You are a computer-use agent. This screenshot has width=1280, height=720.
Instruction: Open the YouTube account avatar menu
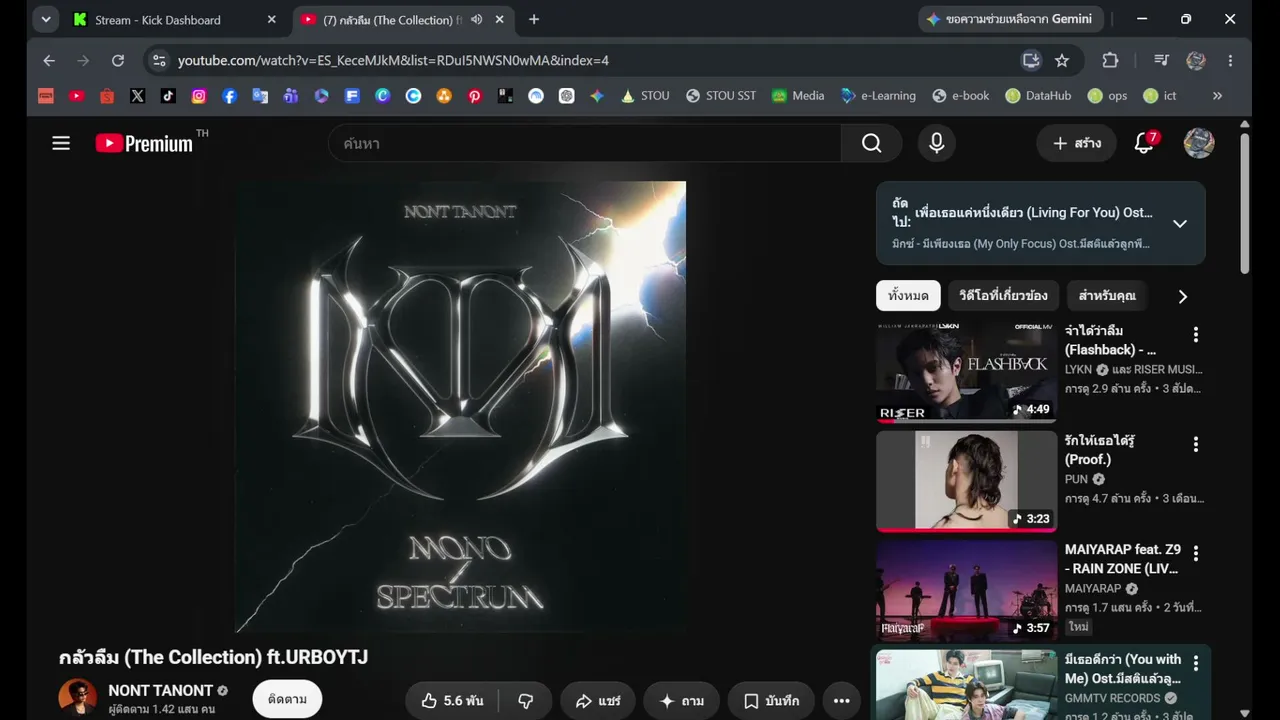tap(1199, 143)
